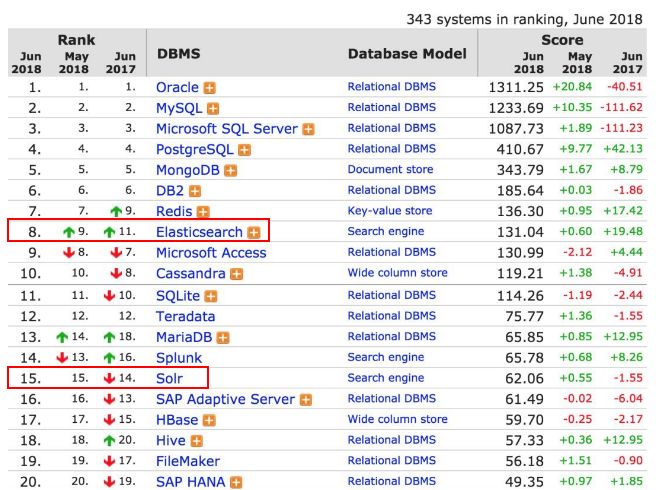656x490 pixels.
Task: Click Elasticsearch's score 131.04
Action: tap(520, 232)
